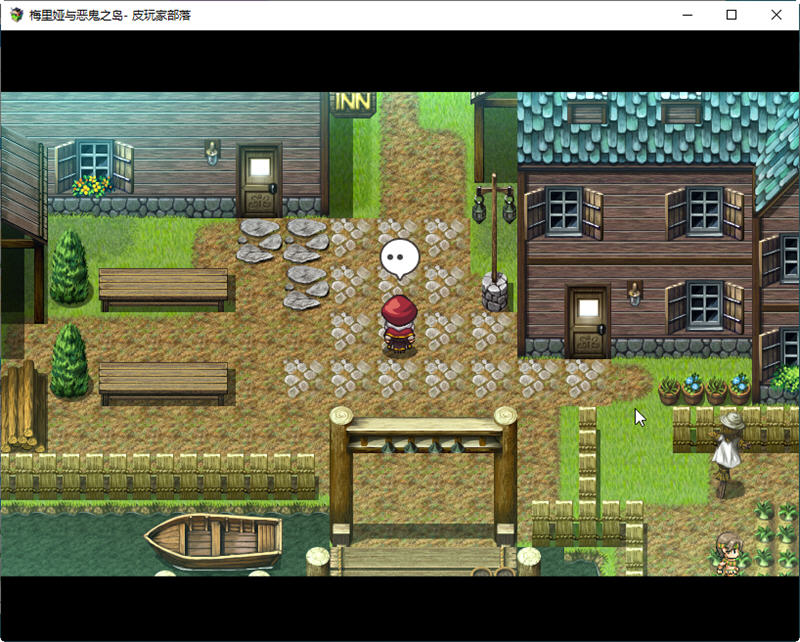Open the door of the teal-roofed house
Image resolution: width=800 pixels, height=642 pixels.
tap(588, 321)
